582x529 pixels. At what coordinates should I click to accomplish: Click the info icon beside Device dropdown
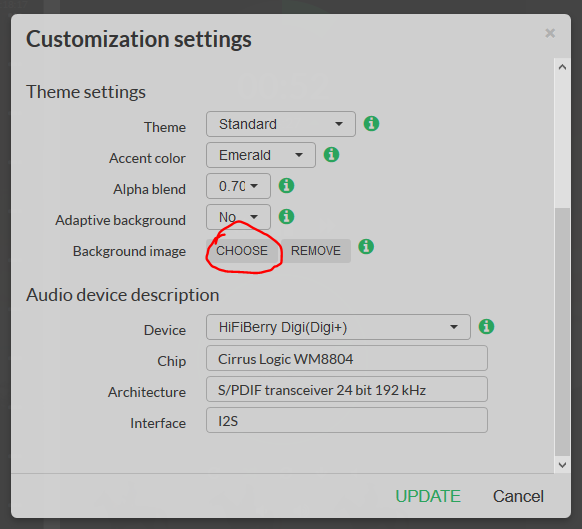pyautogui.click(x=486, y=326)
